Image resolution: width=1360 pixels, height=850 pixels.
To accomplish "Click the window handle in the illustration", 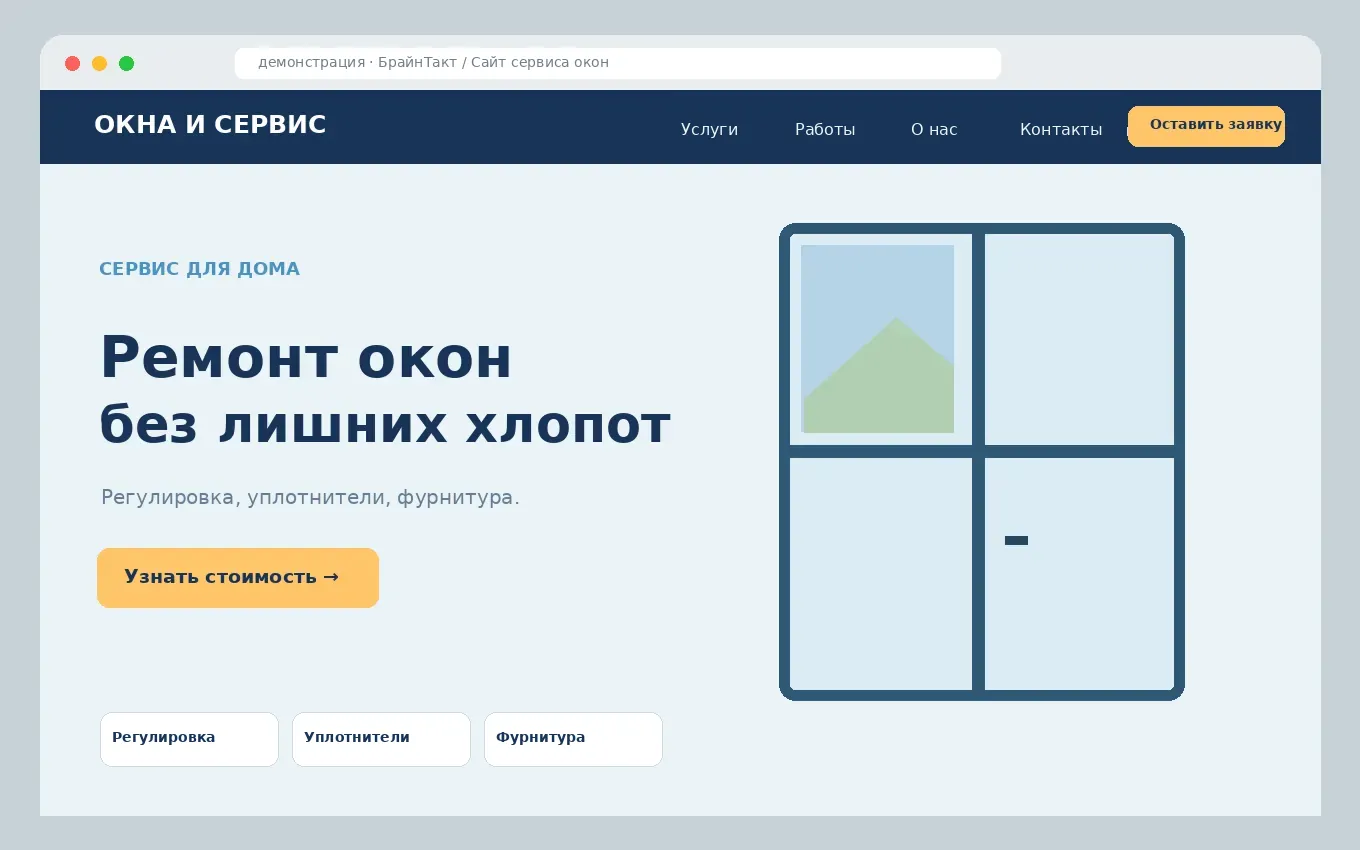I will tap(1016, 541).
